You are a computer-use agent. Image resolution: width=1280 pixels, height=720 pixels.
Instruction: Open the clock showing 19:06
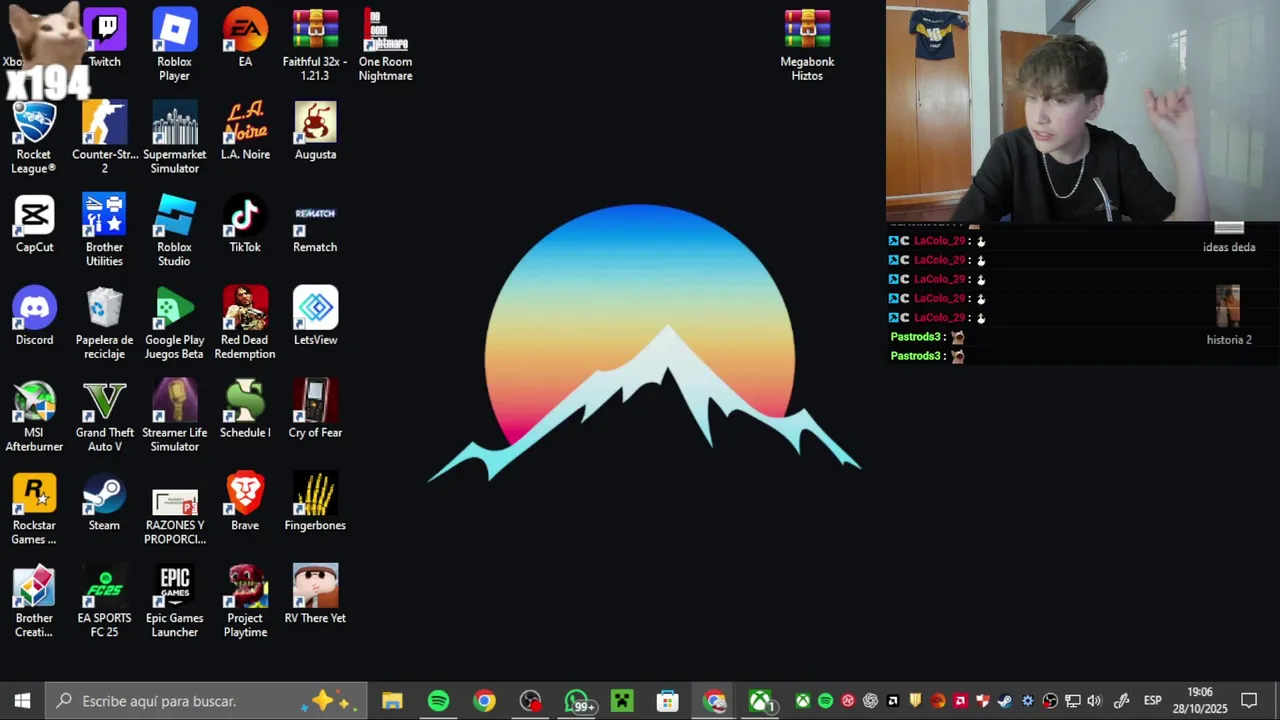click(x=1200, y=701)
